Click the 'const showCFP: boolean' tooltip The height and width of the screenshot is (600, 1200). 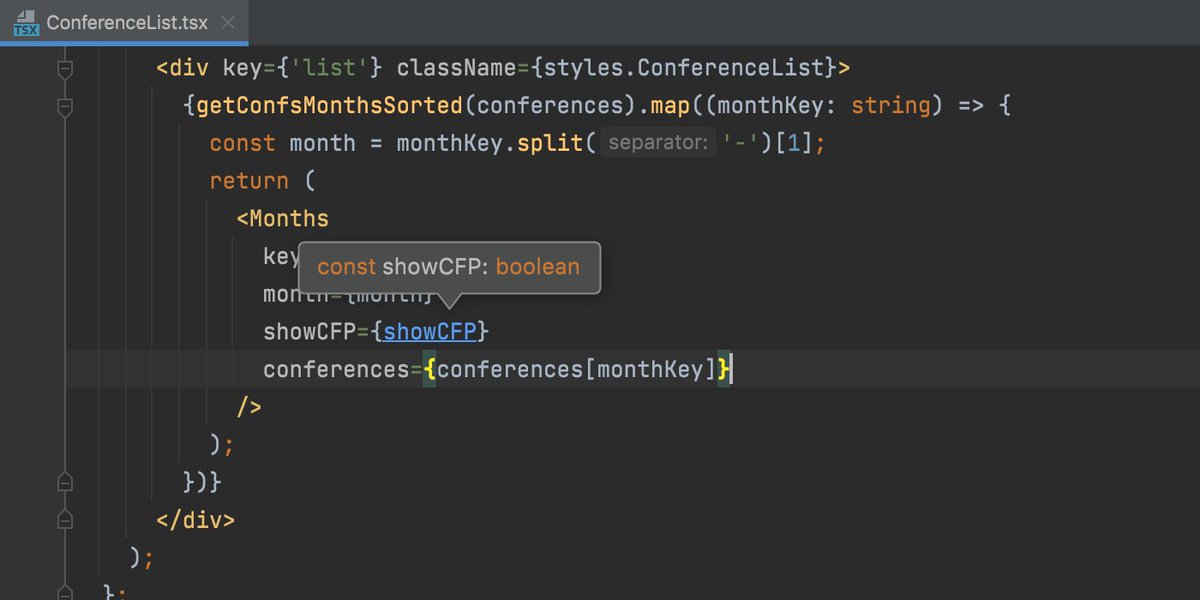(x=449, y=267)
